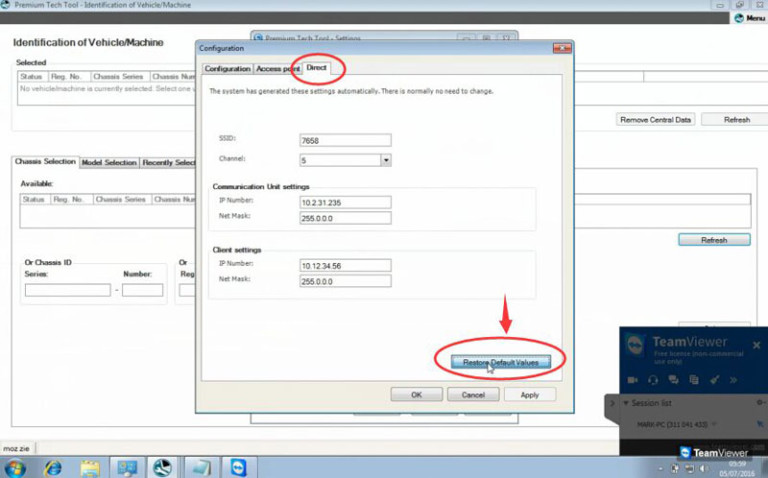
Task: Open Internet Explorer from the taskbar
Action: click(x=52, y=467)
